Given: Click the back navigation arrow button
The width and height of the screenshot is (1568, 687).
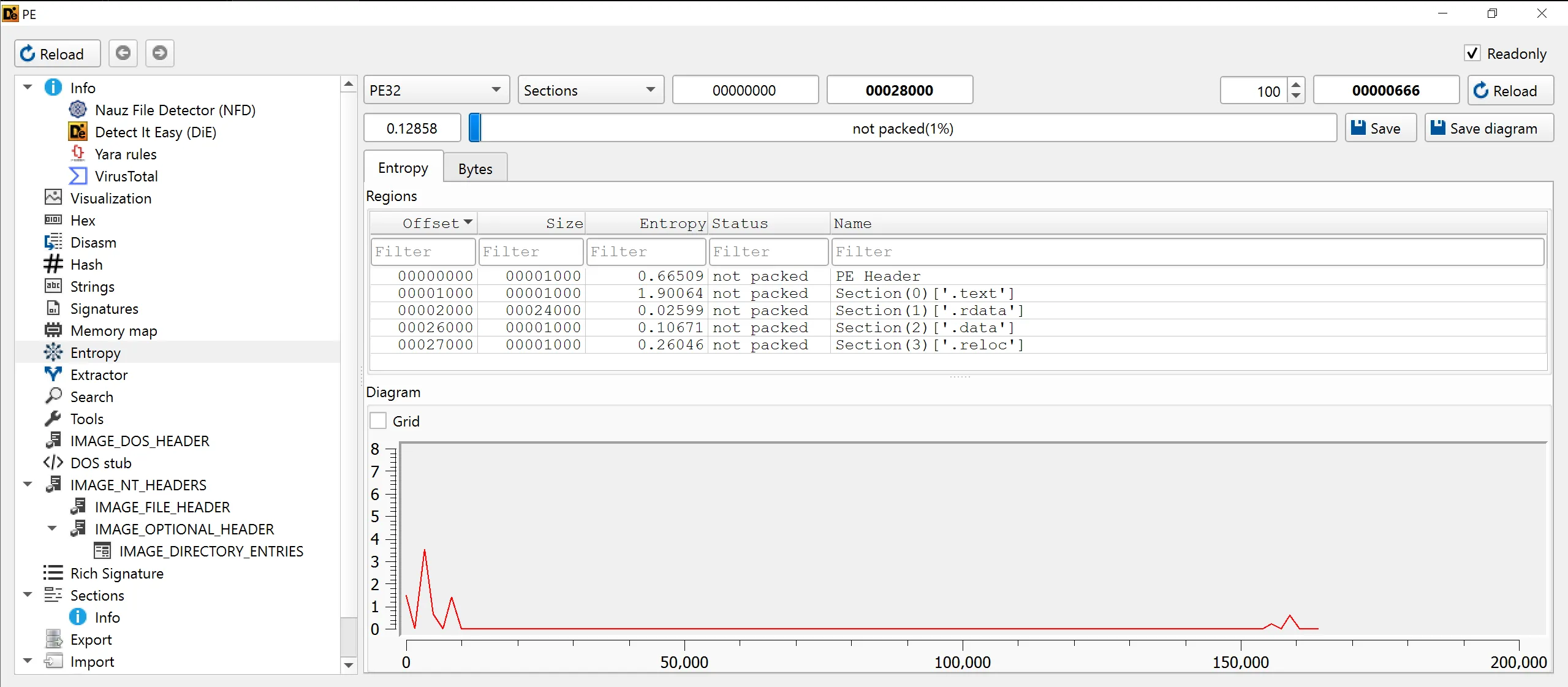Looking at the screenshot, I should click(123, 53).
